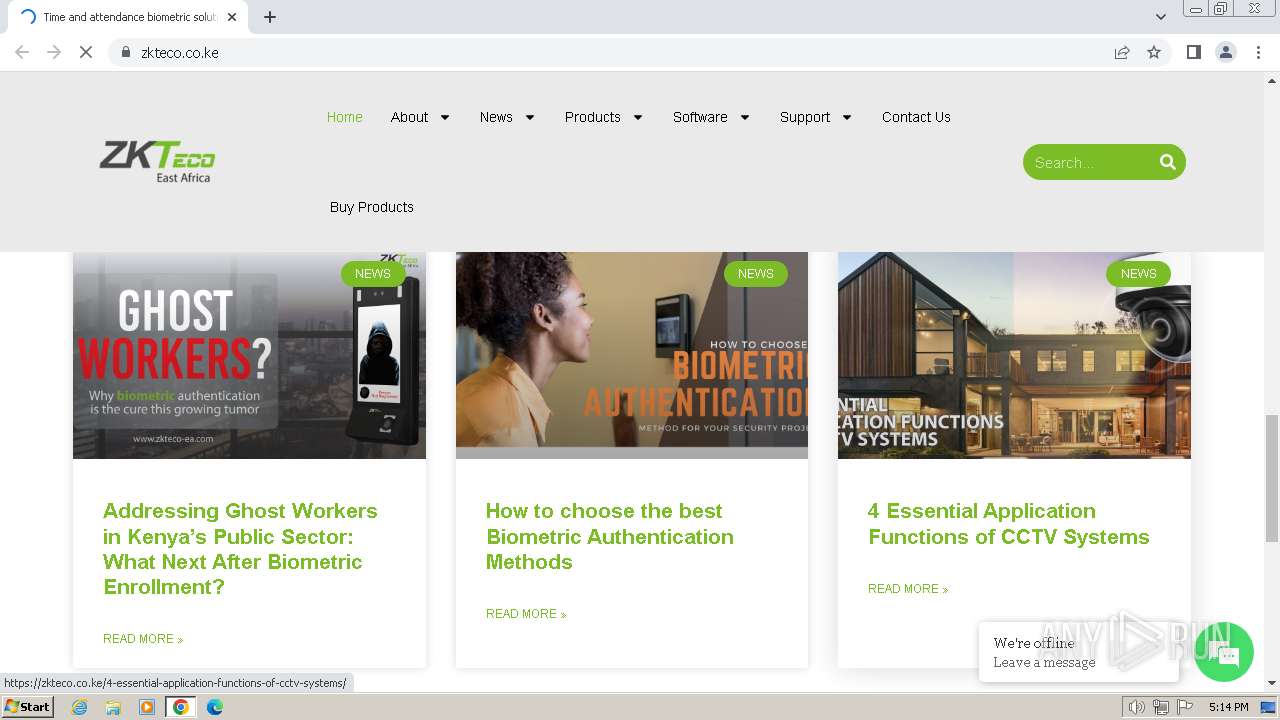Open the Software menu item
This screenshot has width=1280, height=720.
700,117
